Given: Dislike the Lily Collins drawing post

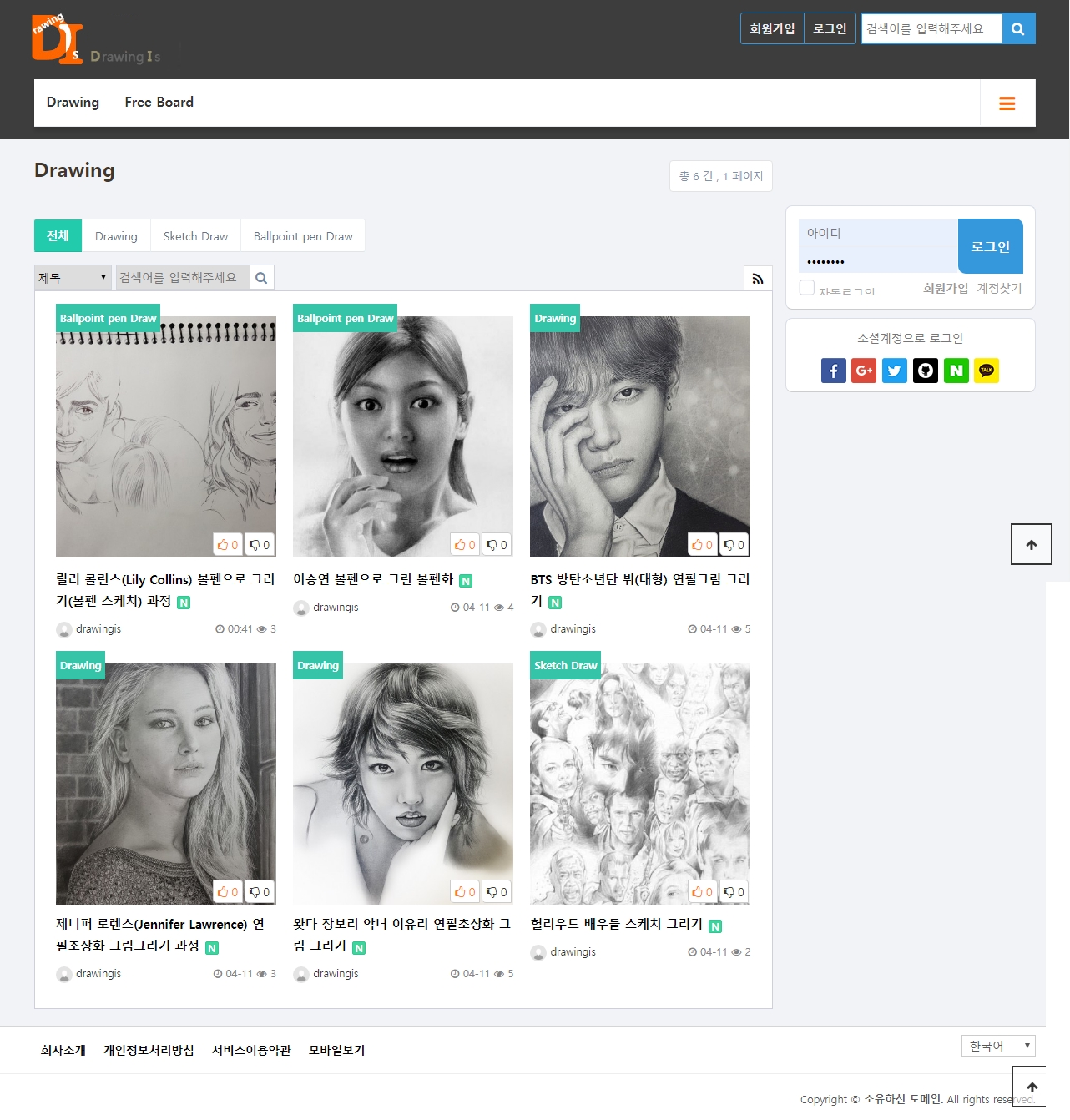Looking at the screenshot, I should tap(260, 545).
